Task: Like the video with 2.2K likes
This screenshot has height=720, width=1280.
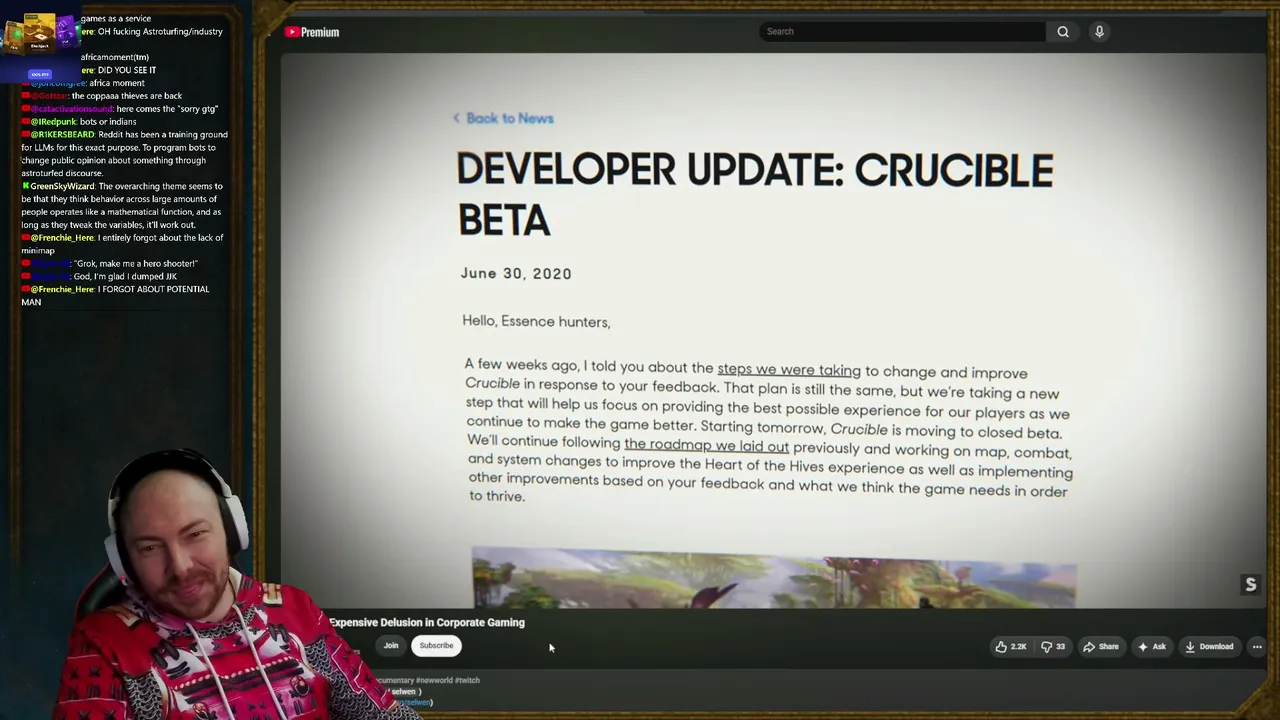Action: [x=1010, y=647]
